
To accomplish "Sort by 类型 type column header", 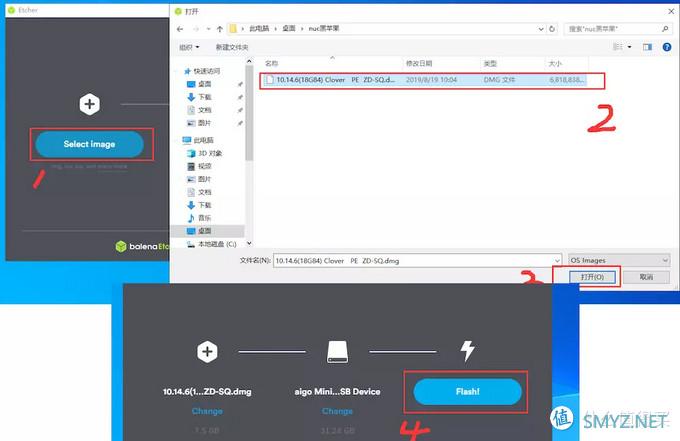I will (490, 63).
